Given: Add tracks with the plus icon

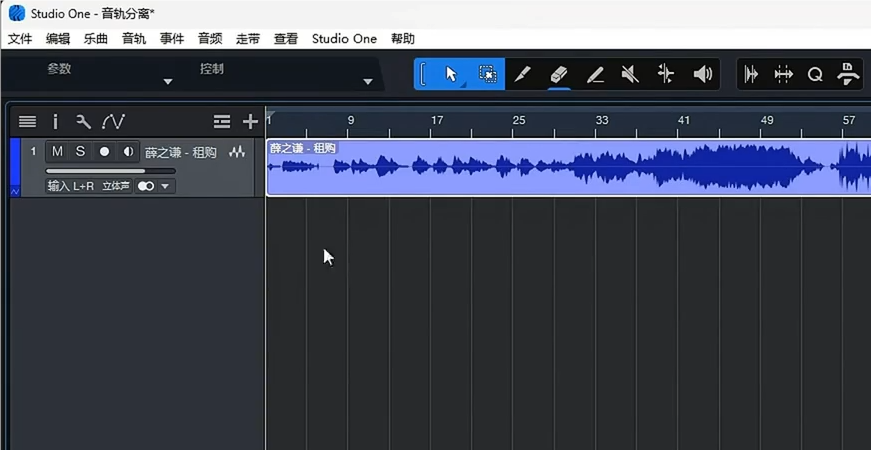Looking at the screenshot, I should (x=251, y=121).
